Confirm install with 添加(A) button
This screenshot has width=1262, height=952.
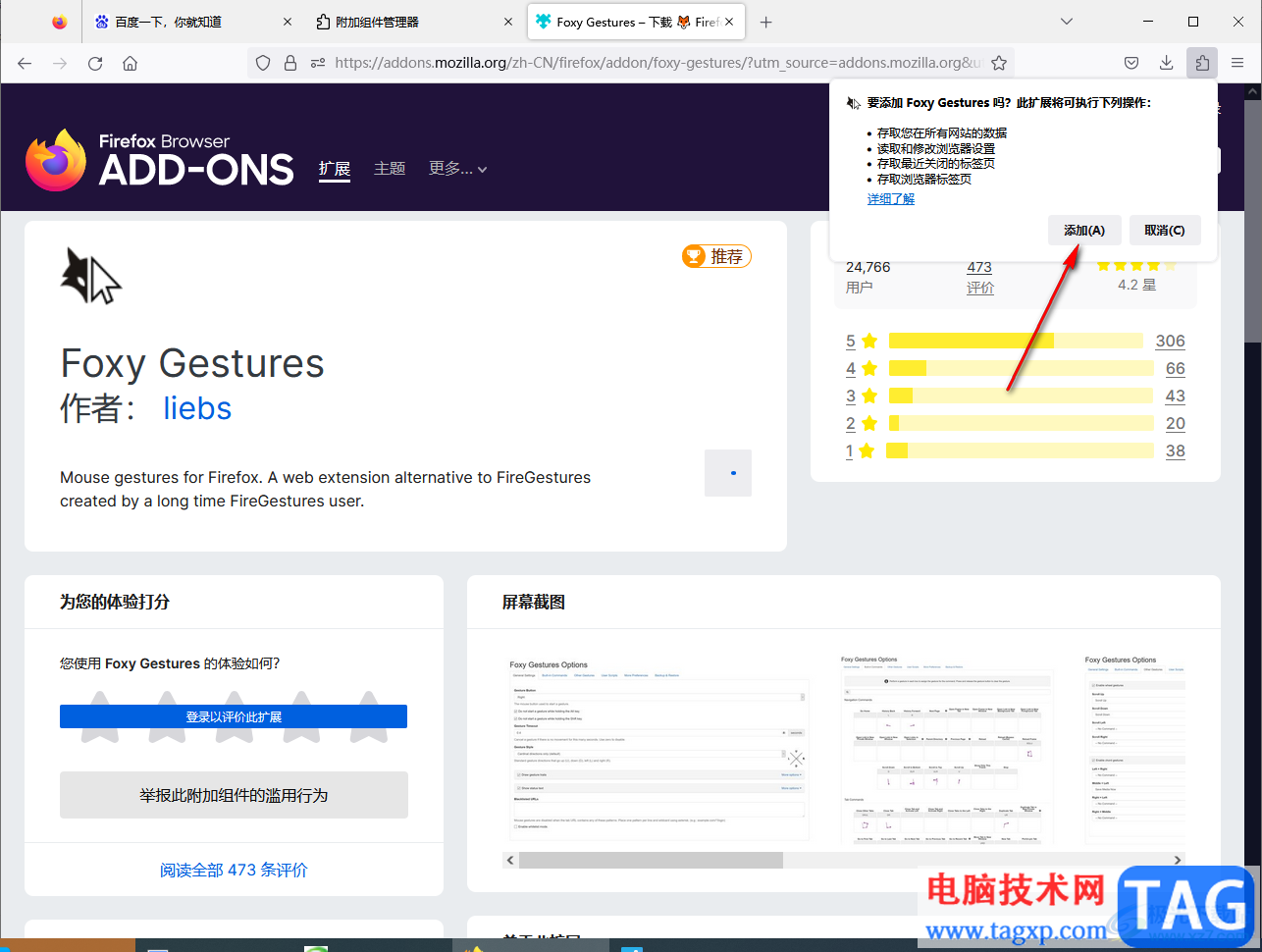pyautogui.click(x=1084, y=231)
